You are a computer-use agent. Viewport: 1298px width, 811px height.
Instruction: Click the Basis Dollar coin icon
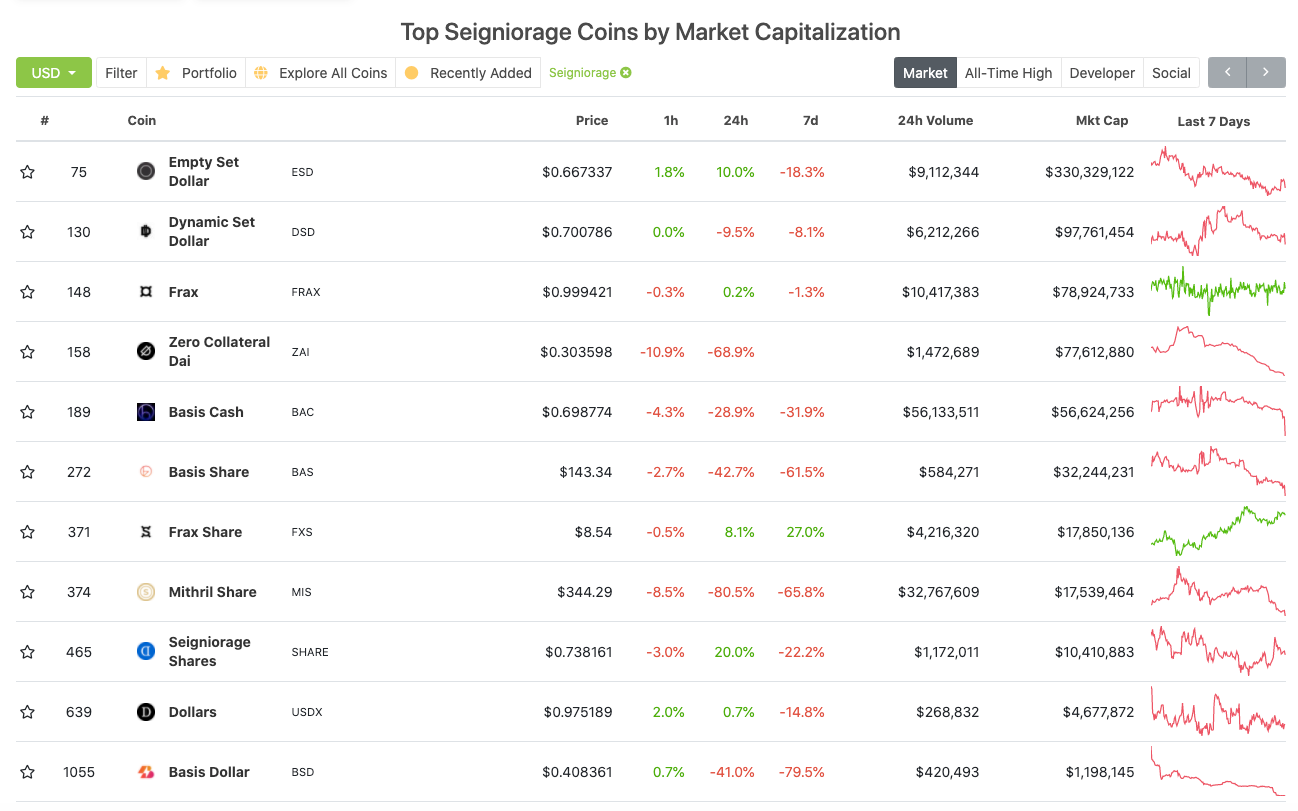coord(146,771)
